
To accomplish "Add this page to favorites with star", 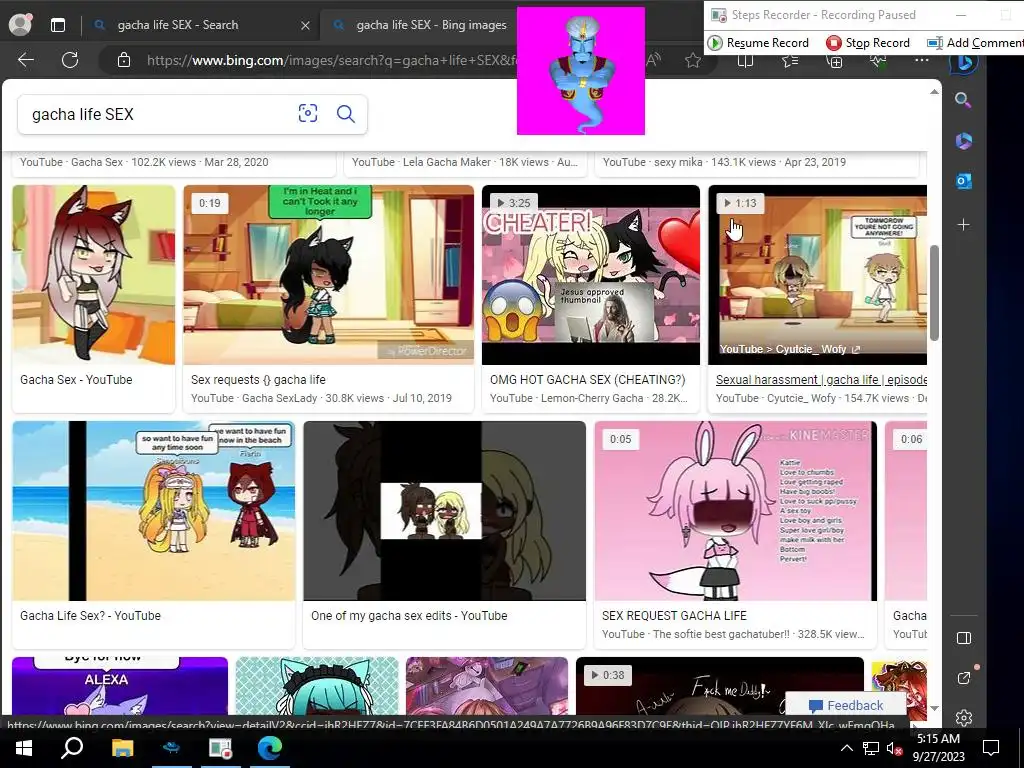I will point(693,61).
